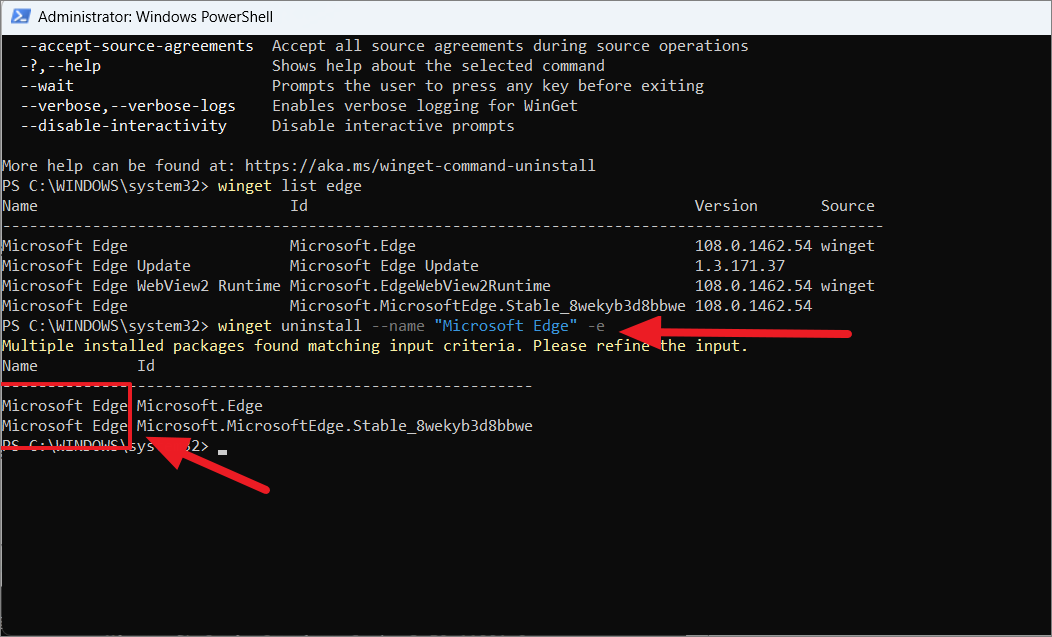Click the 'winget uninstall' command text
This screenshot has width=1052, height=637.
[290, 326]
